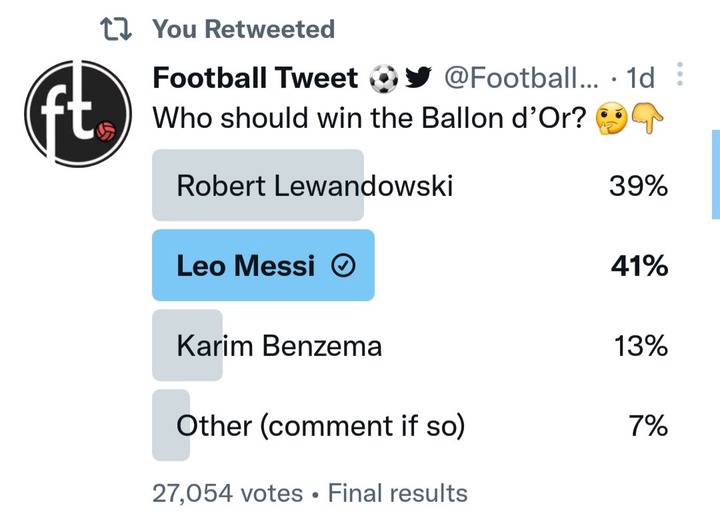Click the Twitter bird emoji in name

[x=418, y=78]
